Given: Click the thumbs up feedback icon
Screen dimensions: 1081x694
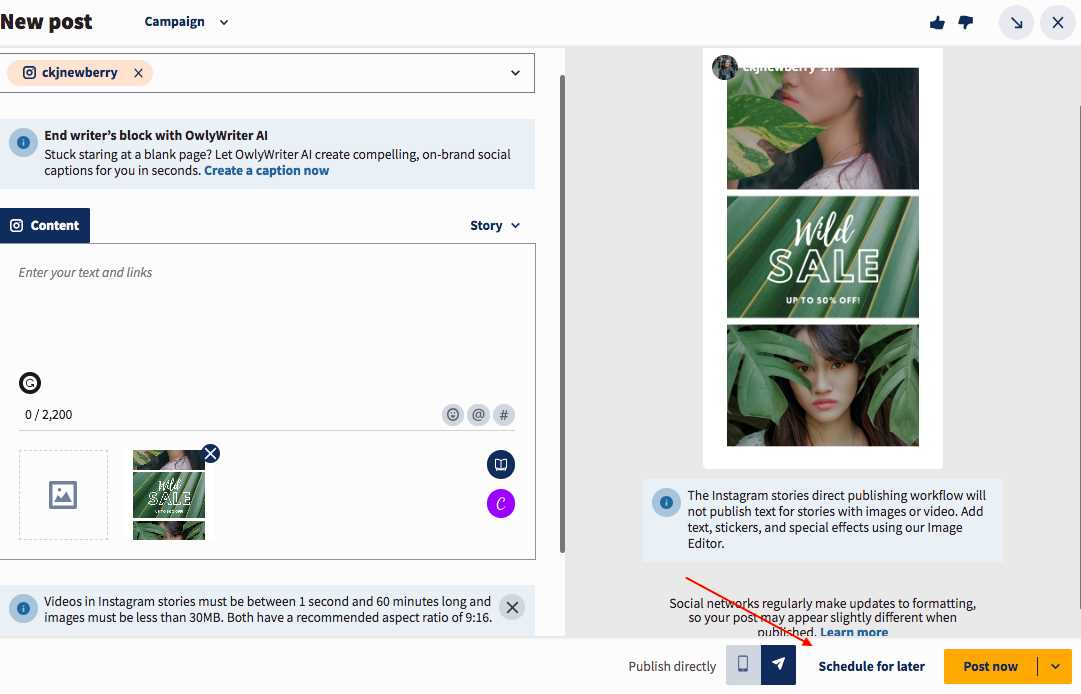Looking at the screenshot, I should (937, 23).
